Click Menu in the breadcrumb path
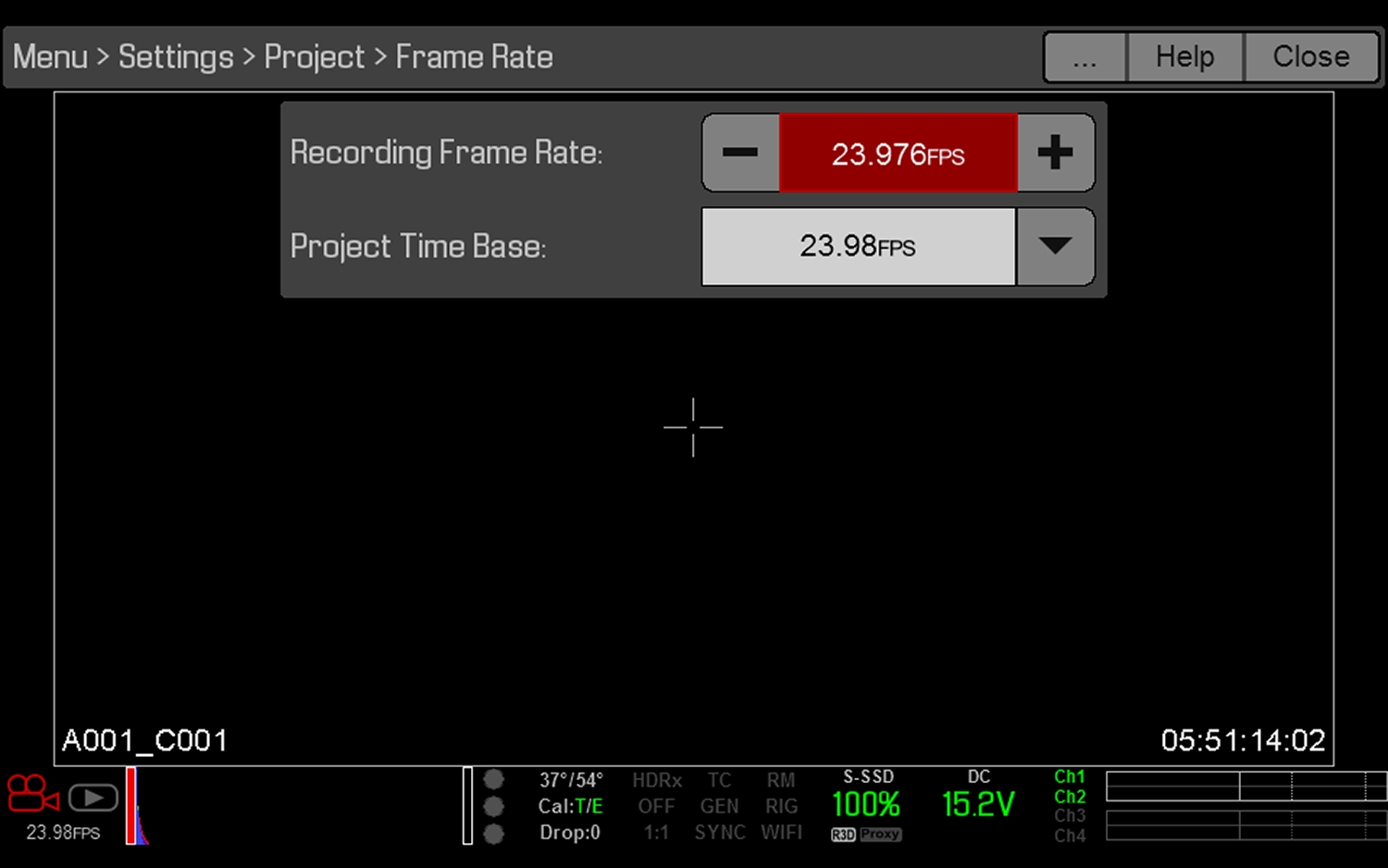This screenshot has width=1388, height=868. pos(50,56)
